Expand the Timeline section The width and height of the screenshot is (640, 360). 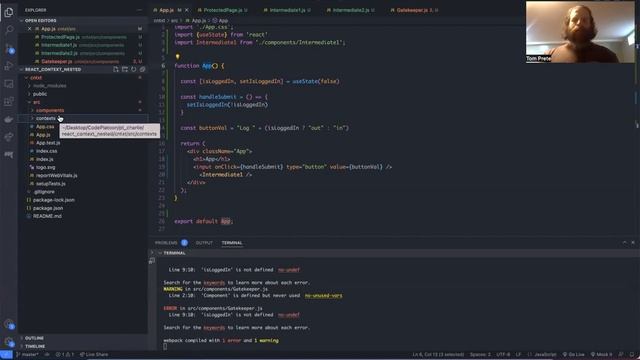(x=35, y=346)
